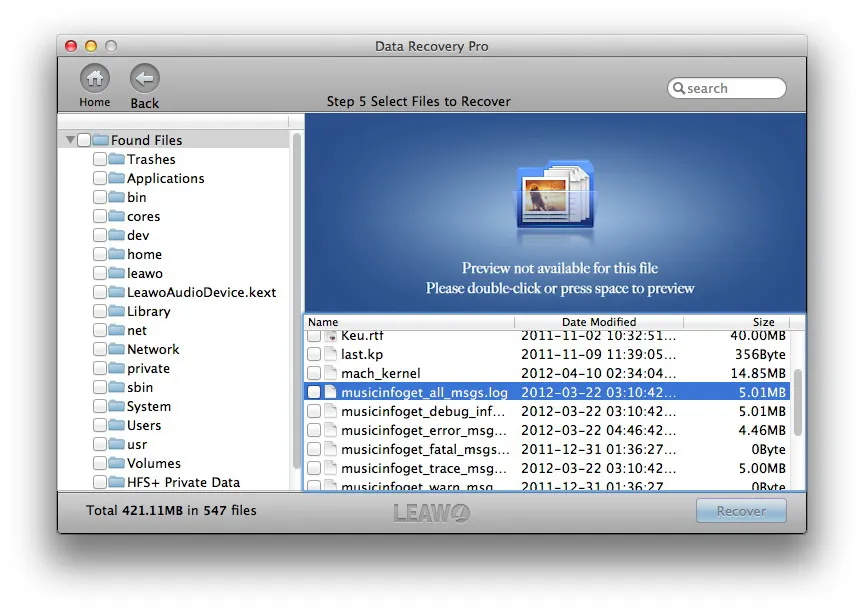Click the Leawo logo in footer
864x613 pixels.
431,513
